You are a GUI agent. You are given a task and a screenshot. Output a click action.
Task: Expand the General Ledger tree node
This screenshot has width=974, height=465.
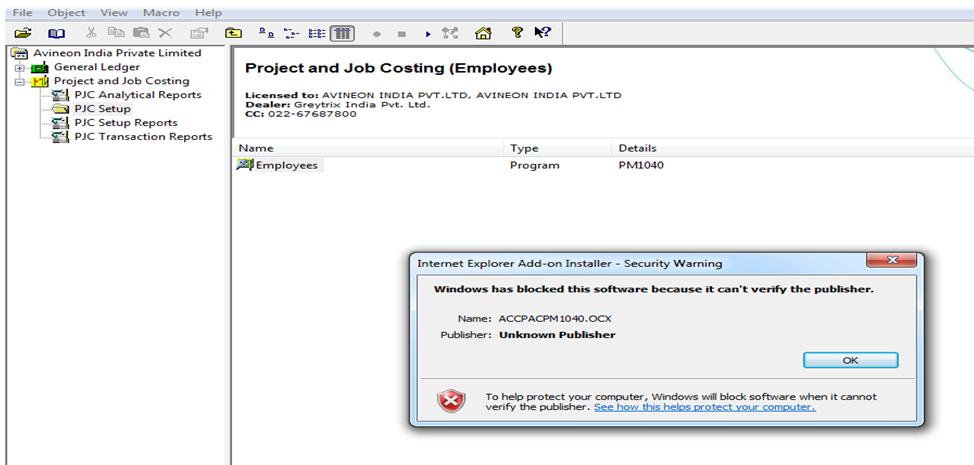[20, 68]
